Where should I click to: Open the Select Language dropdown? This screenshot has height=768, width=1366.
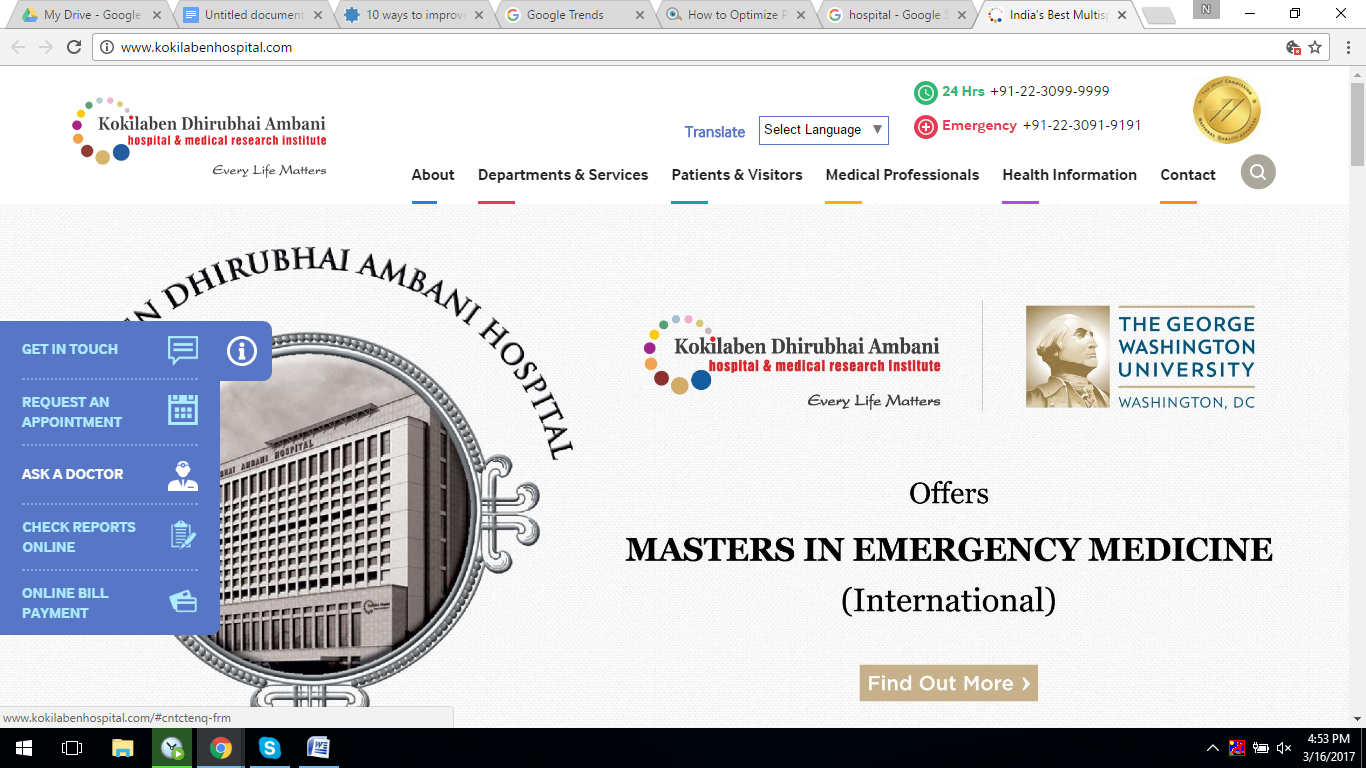[x=823, y=130]
